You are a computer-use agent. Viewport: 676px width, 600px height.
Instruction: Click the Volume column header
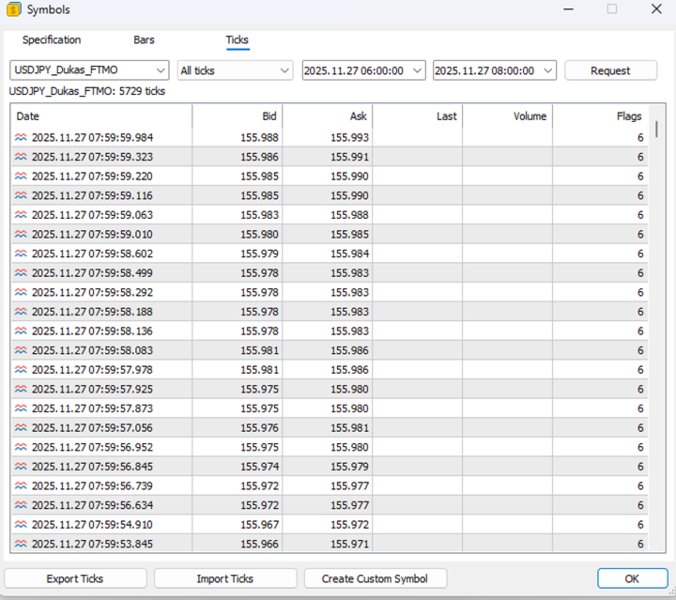[x=507, y=116]
